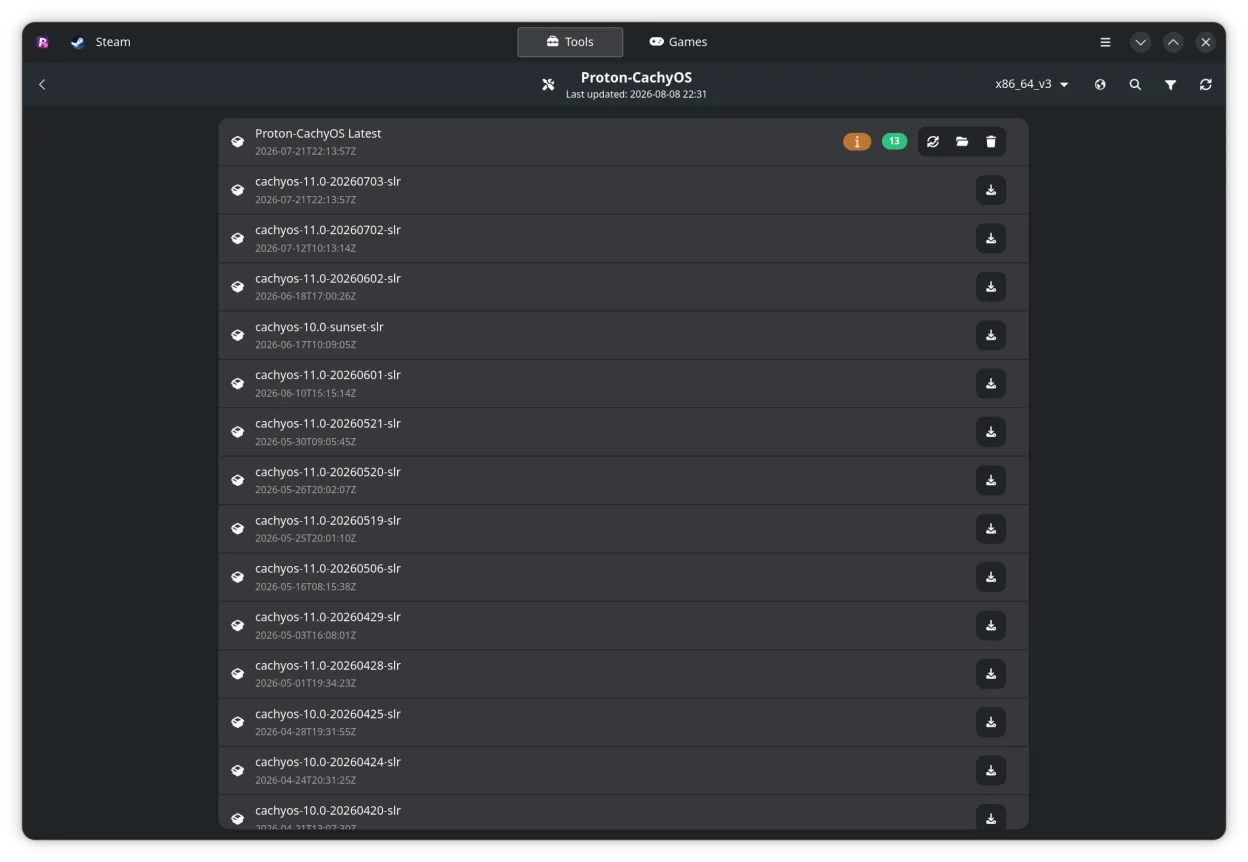Open the filter funnel icon

click(x=1170, y=85)
